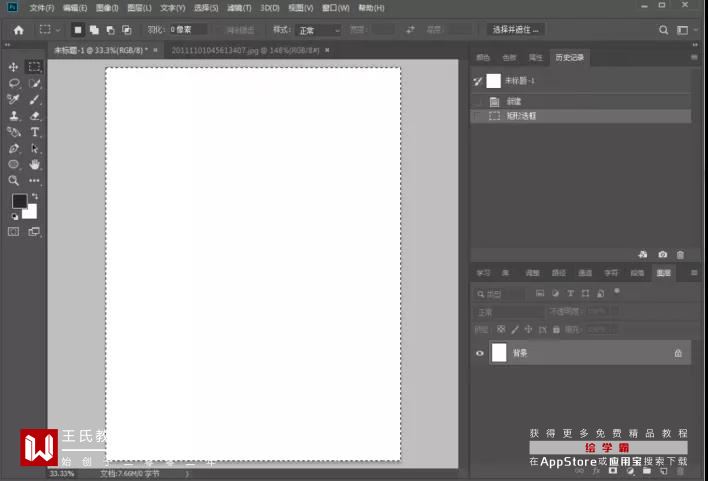Click the Home icon in options bar
Image resolution: width=708 pixels, height=481 pixels.
(x=19, y=30)
